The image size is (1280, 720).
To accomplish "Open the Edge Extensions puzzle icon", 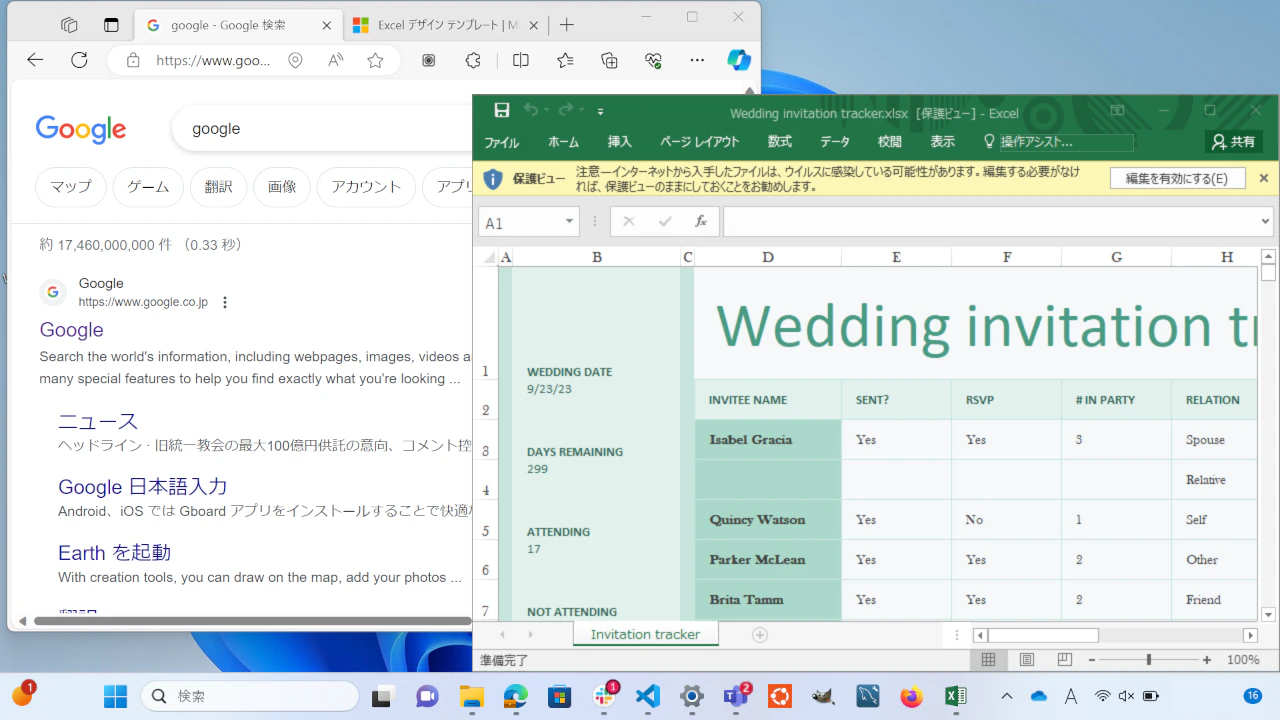I will (473, 60).
